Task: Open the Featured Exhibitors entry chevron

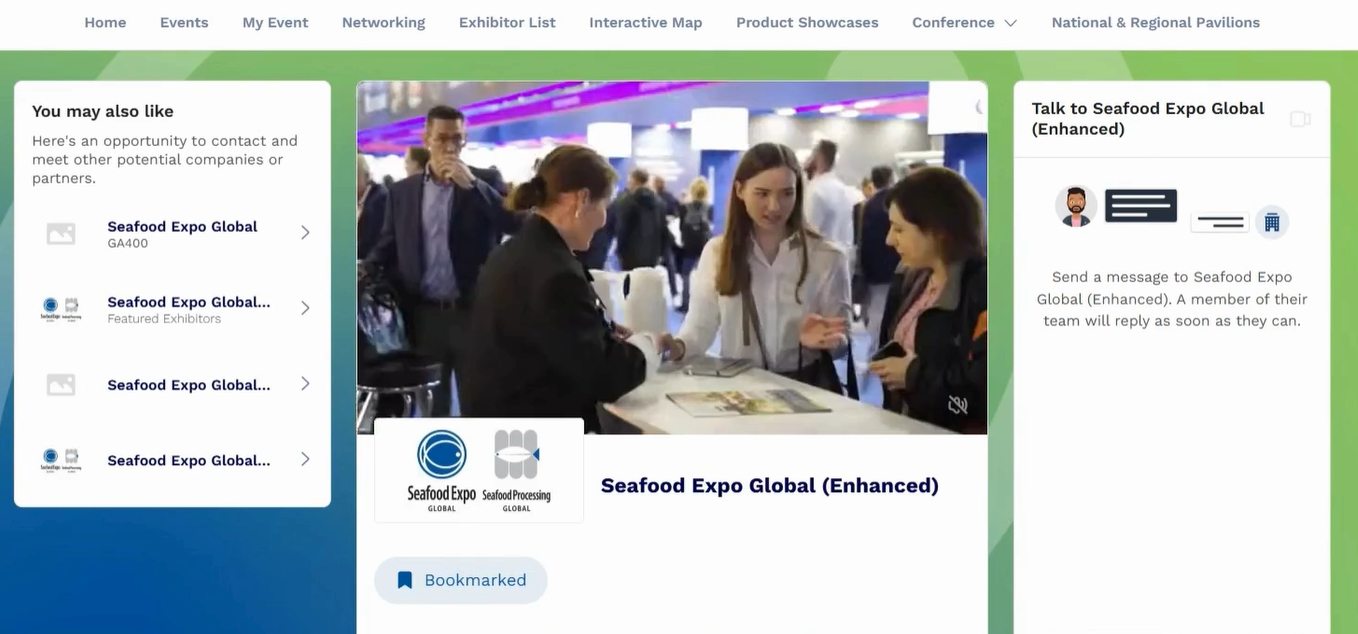Action: point(305,308)
